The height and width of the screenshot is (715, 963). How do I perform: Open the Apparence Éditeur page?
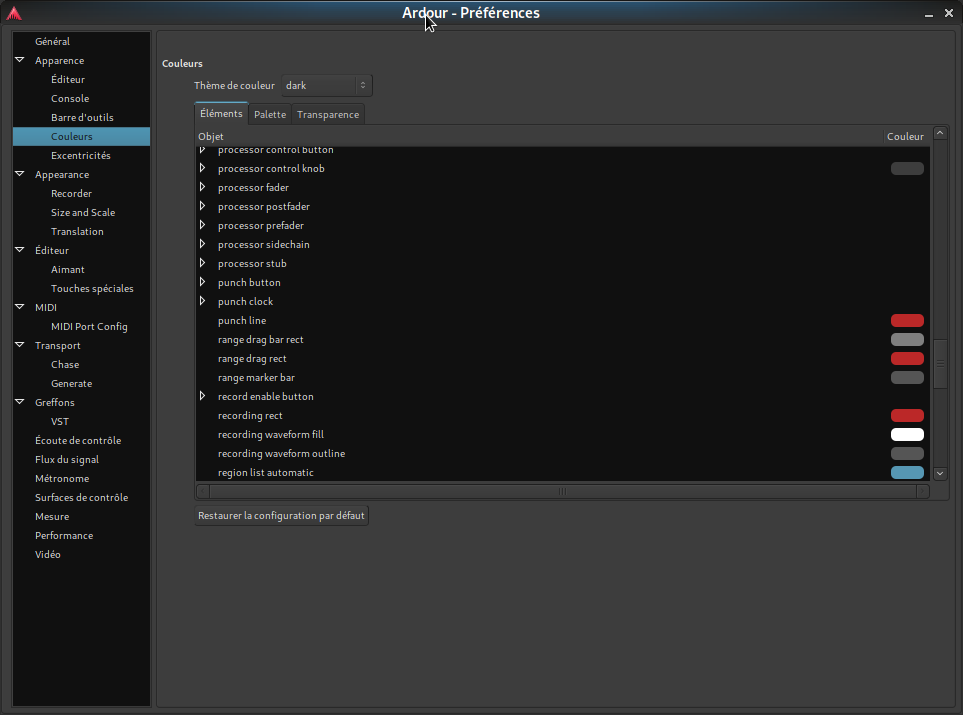click(x=68, y=79)
